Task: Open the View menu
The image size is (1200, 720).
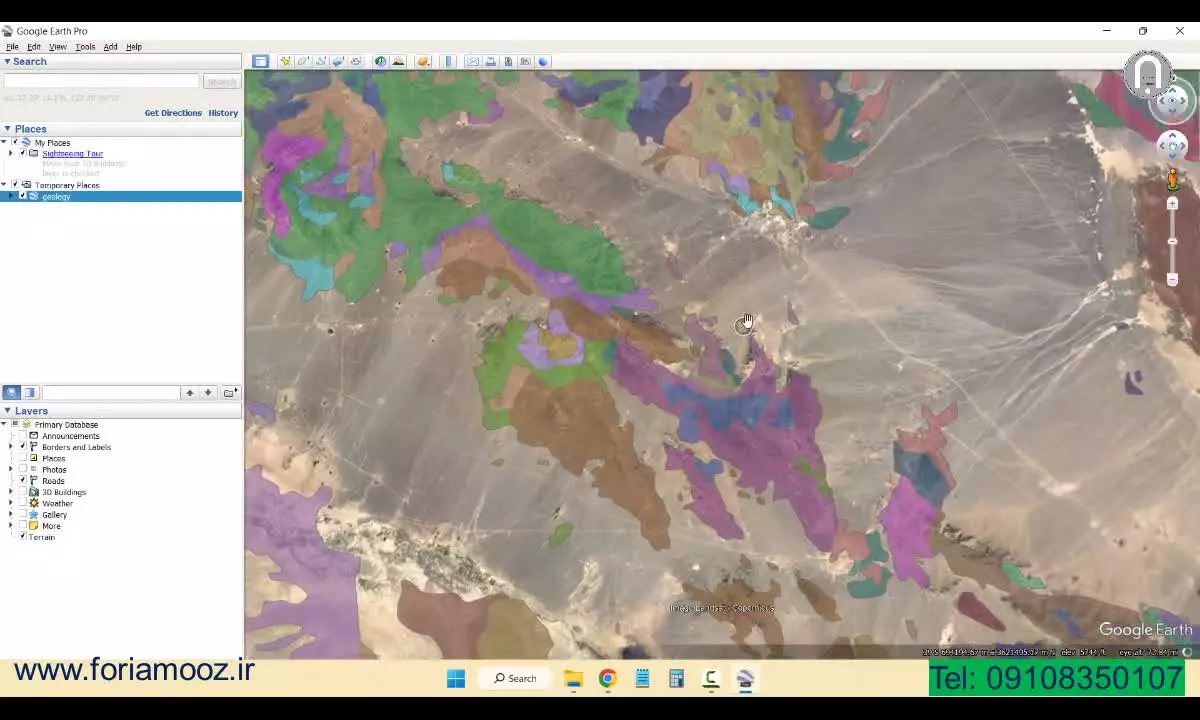Action: (58, 47)
